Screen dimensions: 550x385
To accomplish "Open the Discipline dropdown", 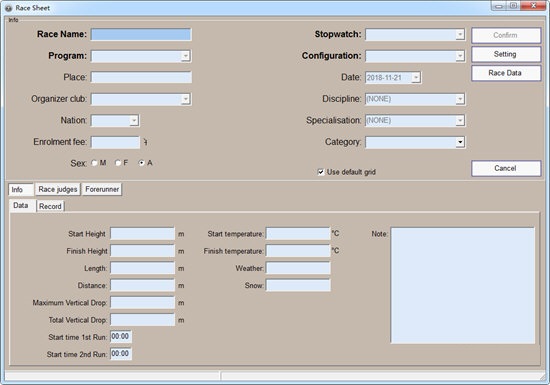I will point(460,99).
